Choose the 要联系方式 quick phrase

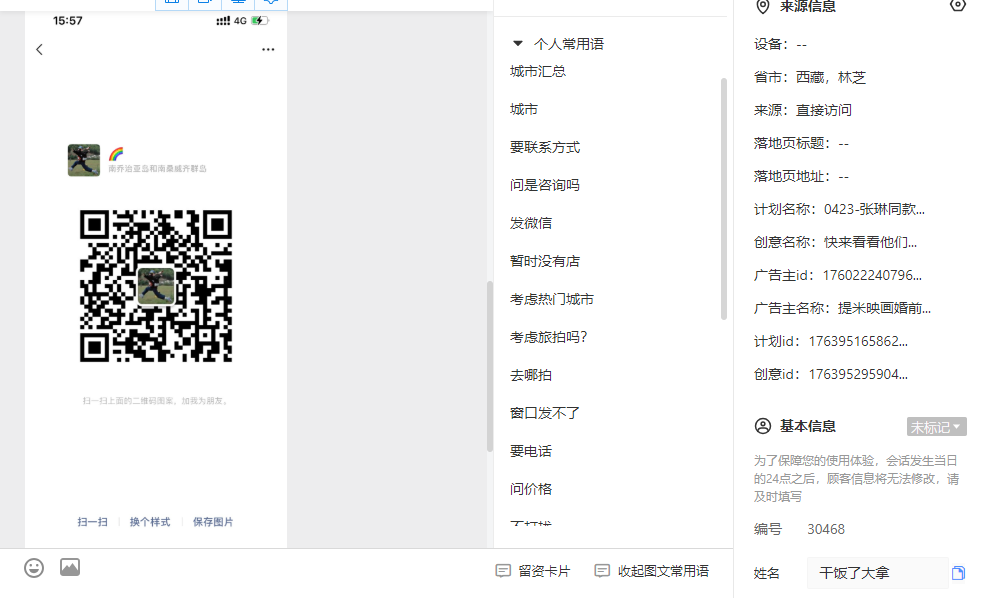coord(545,147)
